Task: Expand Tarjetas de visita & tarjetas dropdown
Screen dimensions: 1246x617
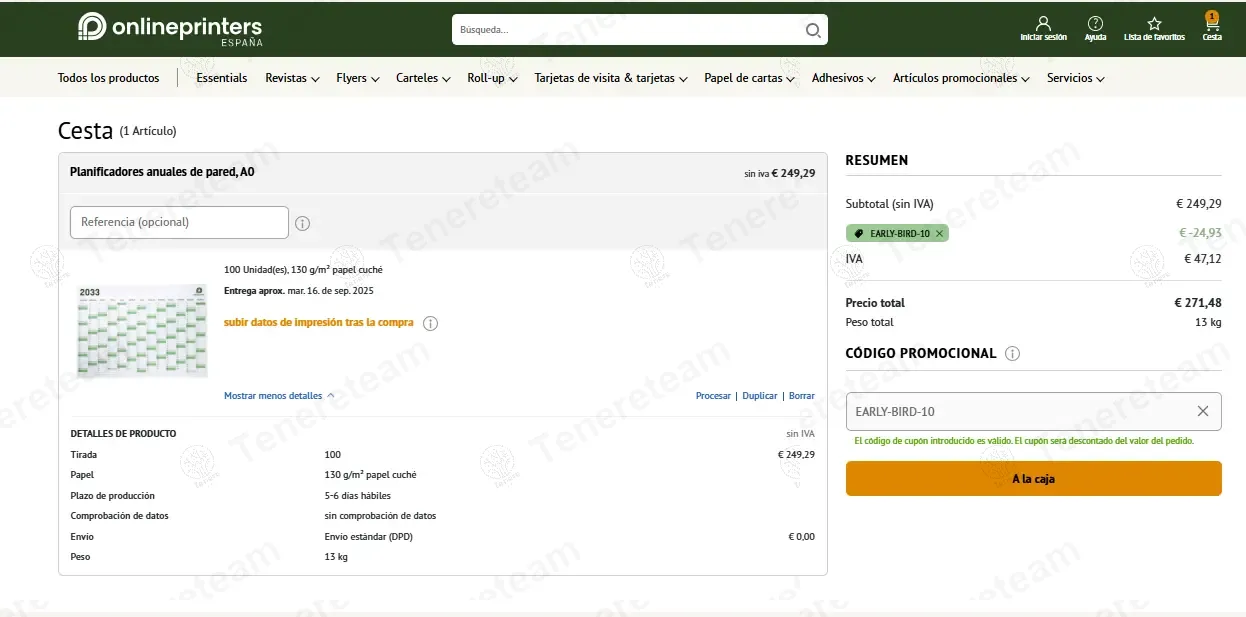Action: (611, 78)
